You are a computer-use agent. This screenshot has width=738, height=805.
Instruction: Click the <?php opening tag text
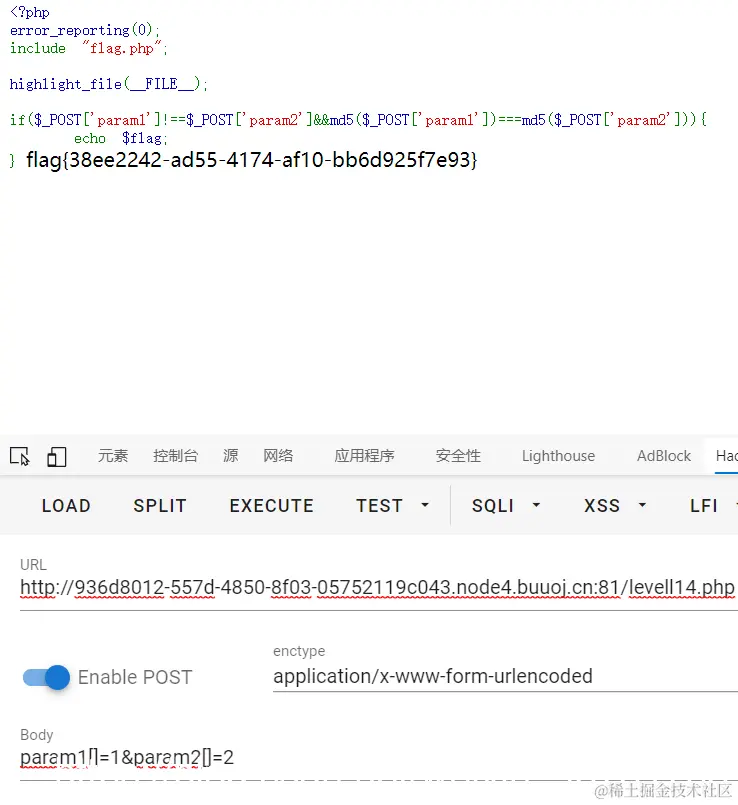30,11
